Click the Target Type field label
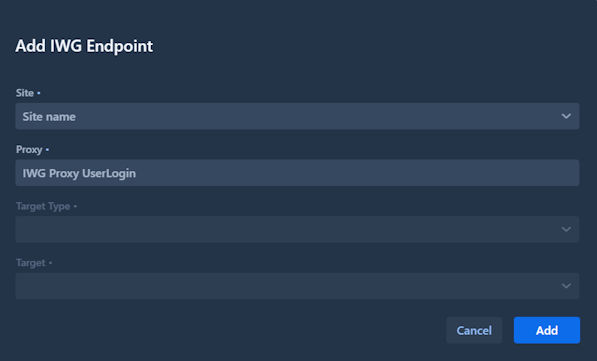Screen dimensions: 597x361 [43, 206]
